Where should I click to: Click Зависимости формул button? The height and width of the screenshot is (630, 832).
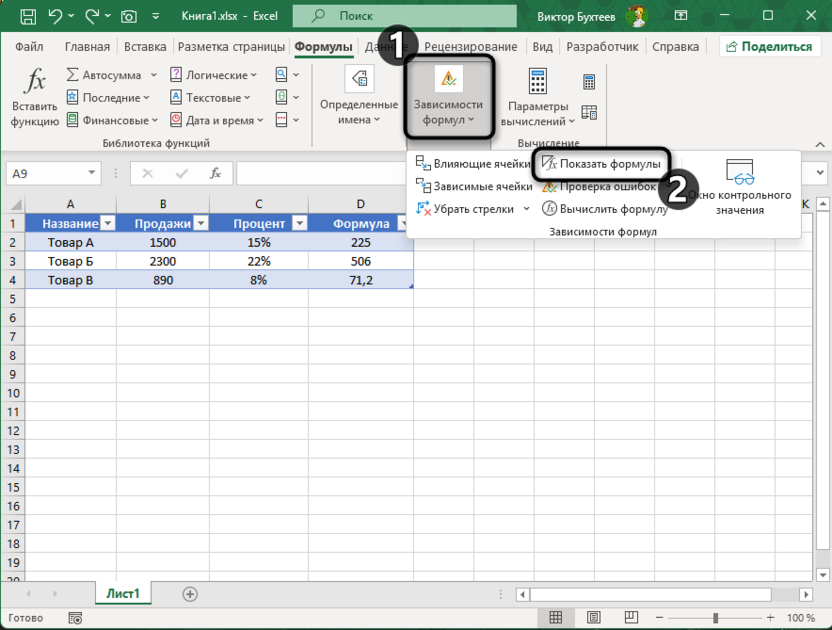[448, 97]
